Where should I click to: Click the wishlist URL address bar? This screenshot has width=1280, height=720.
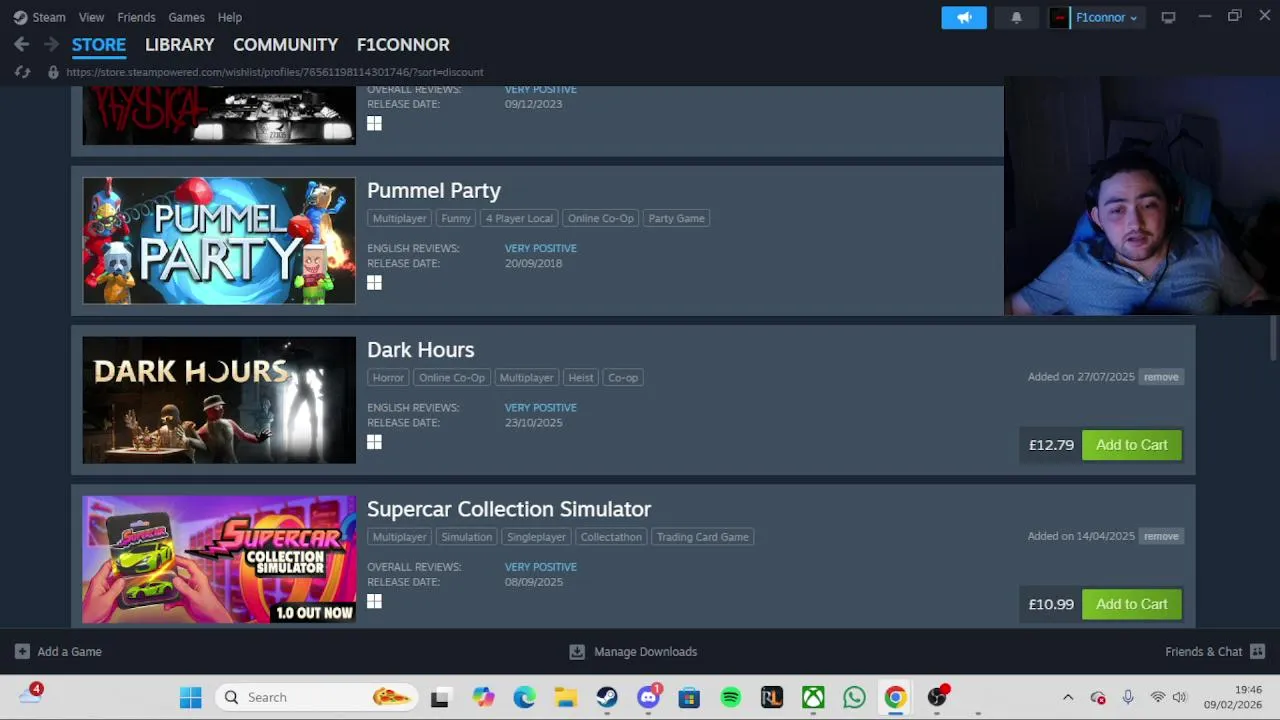click(x=275, y=72)
